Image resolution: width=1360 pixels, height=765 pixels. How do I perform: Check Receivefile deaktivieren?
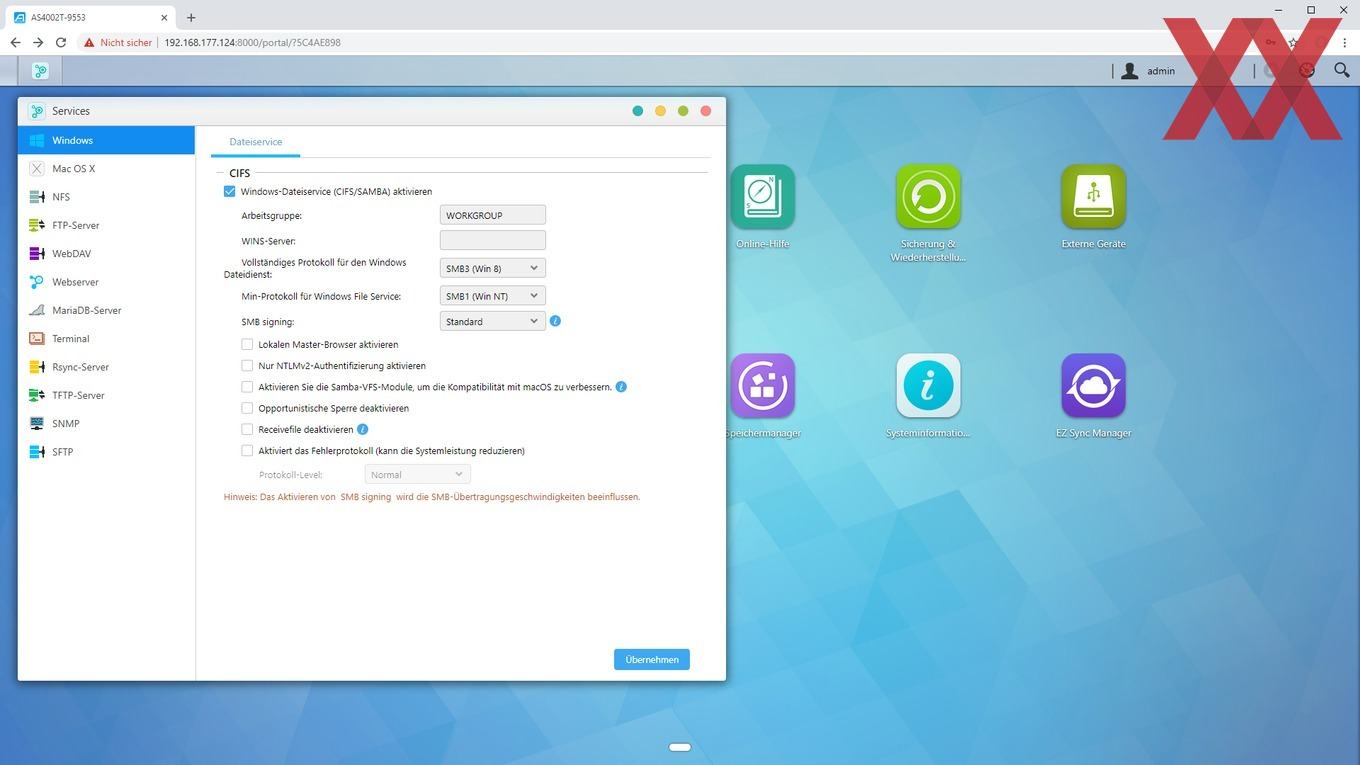247,429
